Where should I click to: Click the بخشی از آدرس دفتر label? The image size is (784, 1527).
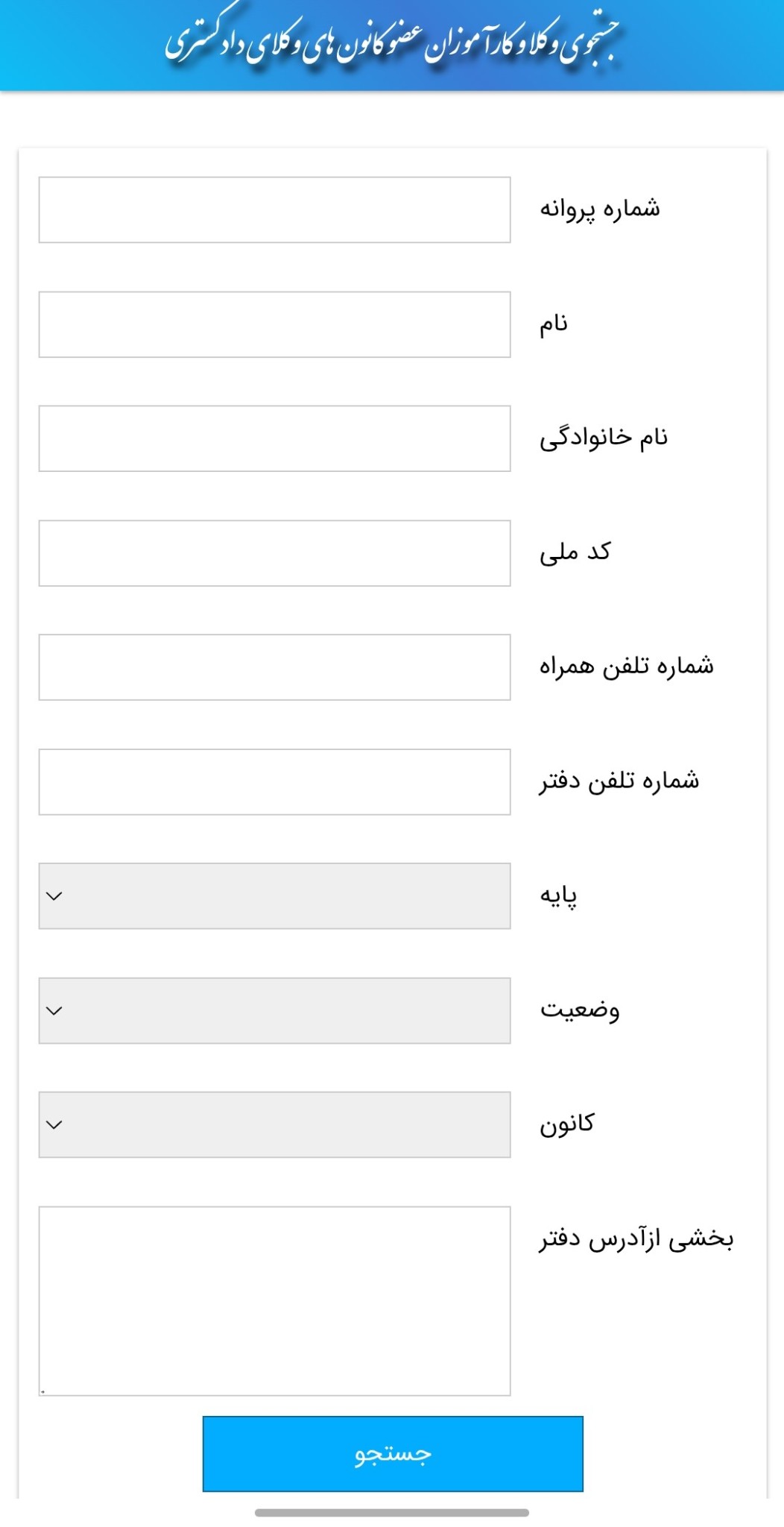[636, 1238]
